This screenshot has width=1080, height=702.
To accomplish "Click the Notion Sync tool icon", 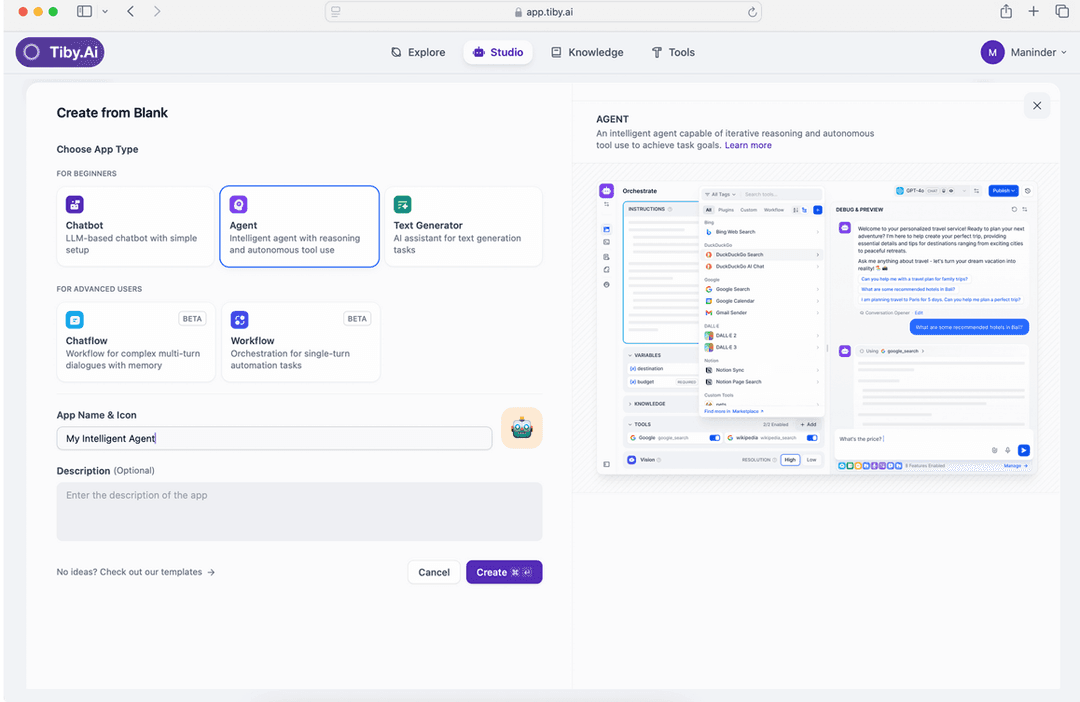I will [x=708, y=370].
